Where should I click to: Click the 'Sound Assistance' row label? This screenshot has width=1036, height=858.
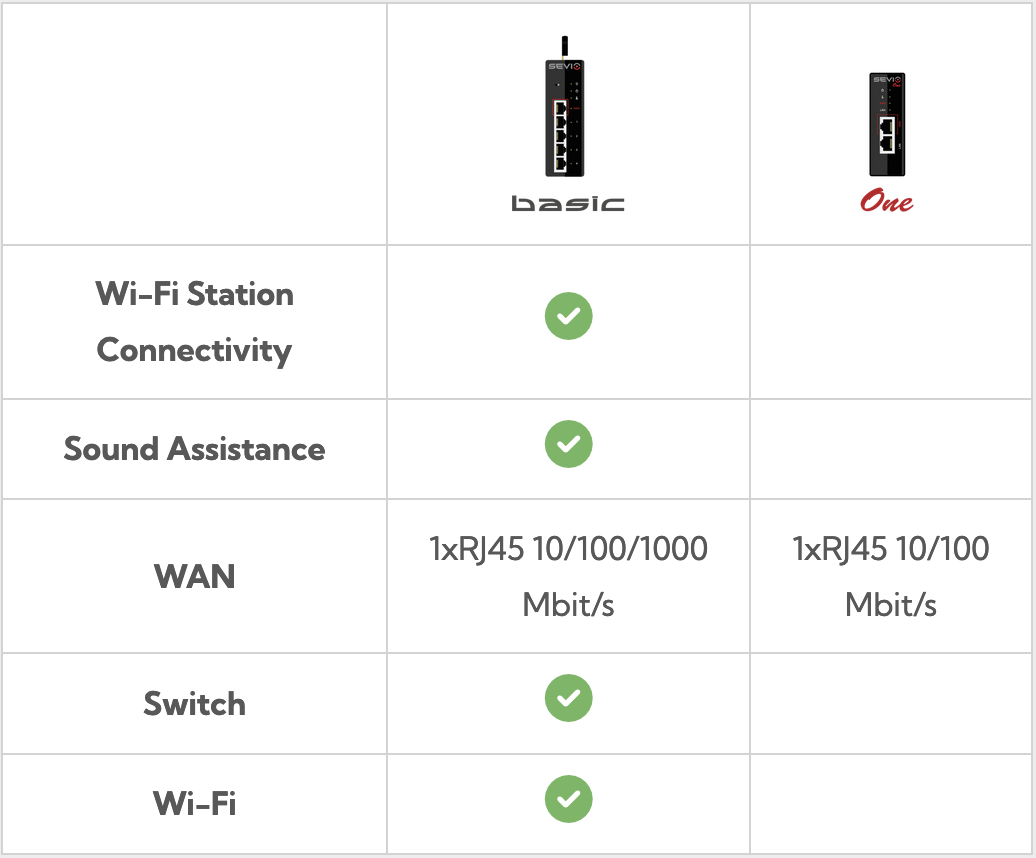pyautogui.click(x=194, y=449)
